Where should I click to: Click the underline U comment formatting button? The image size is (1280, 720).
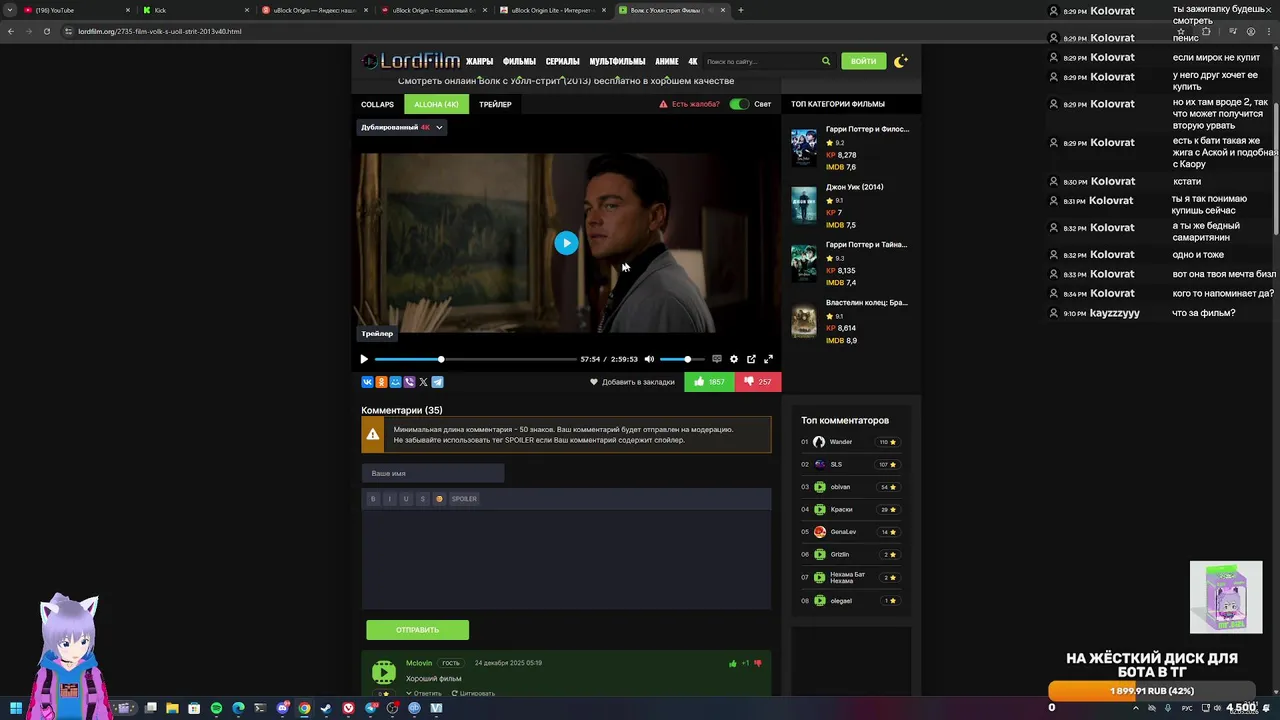point(406,499)
